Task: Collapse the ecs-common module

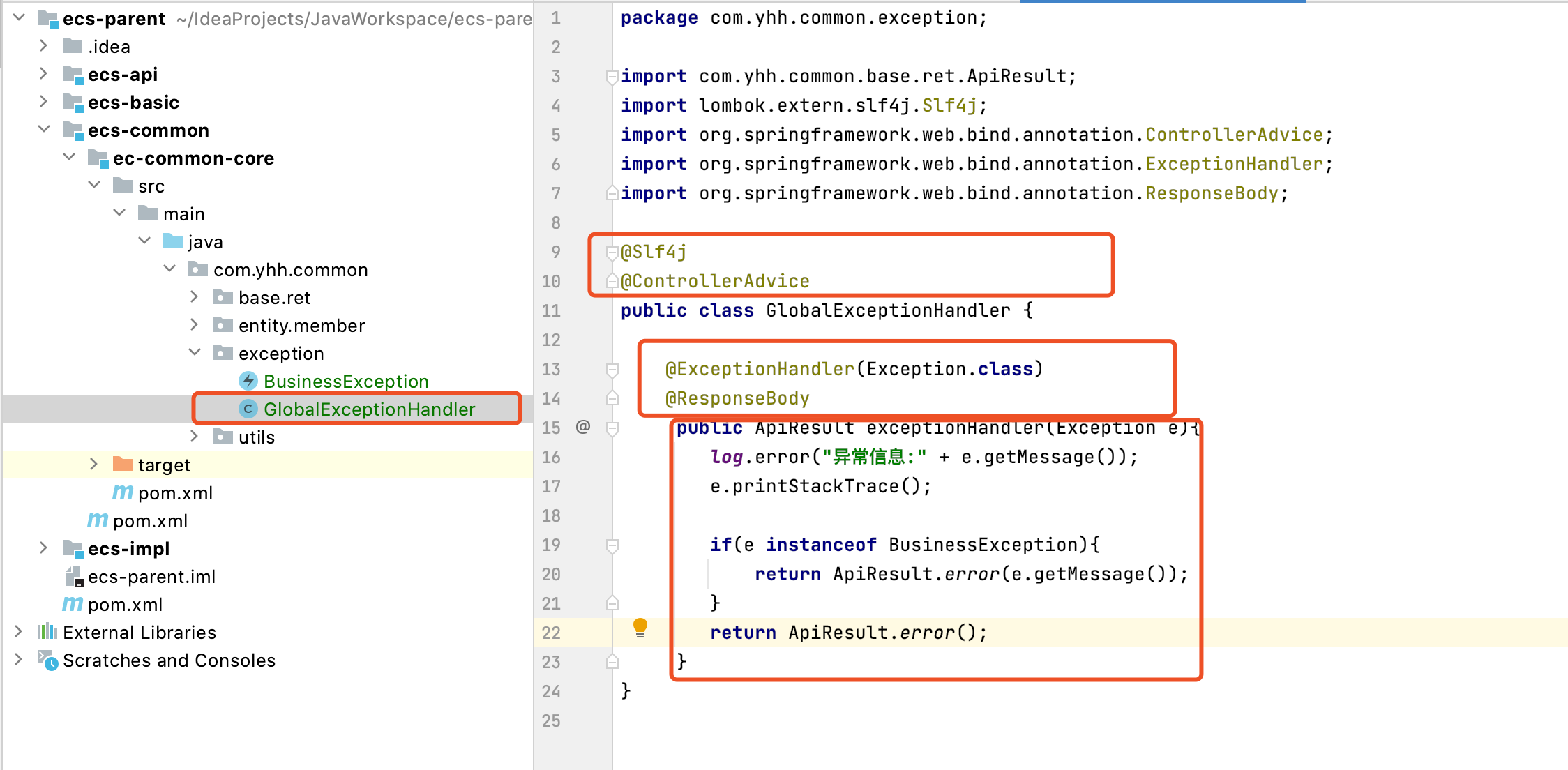Action: coord(43,130)
